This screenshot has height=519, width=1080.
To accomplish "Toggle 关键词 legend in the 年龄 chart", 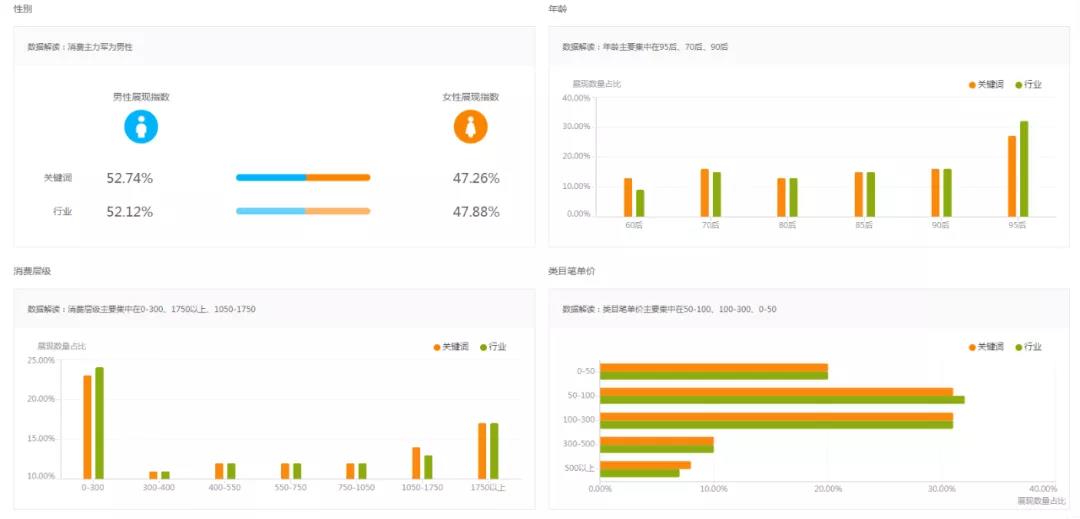I will coord(985,85).
